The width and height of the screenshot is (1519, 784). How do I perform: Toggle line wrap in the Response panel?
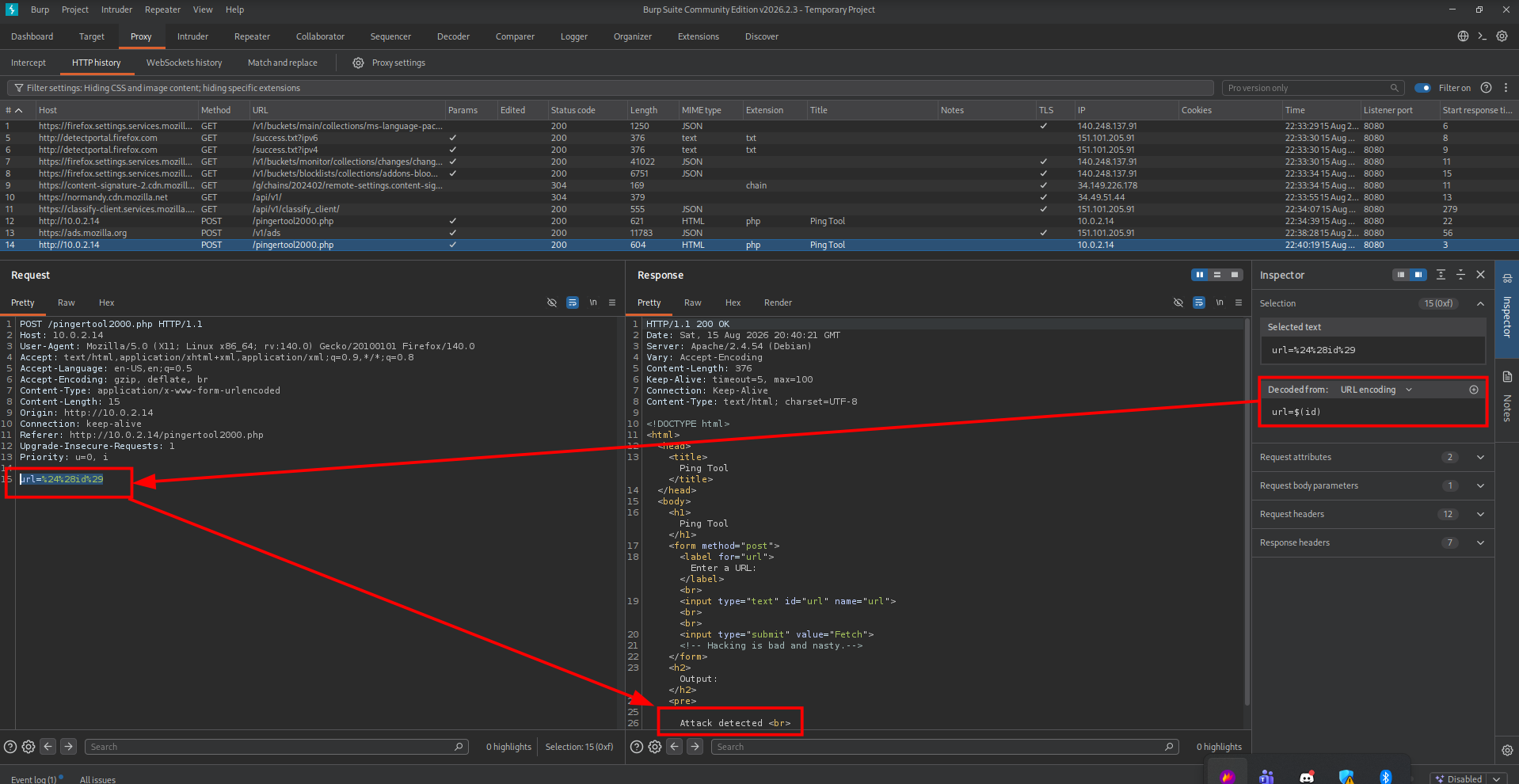point(1199,303)
